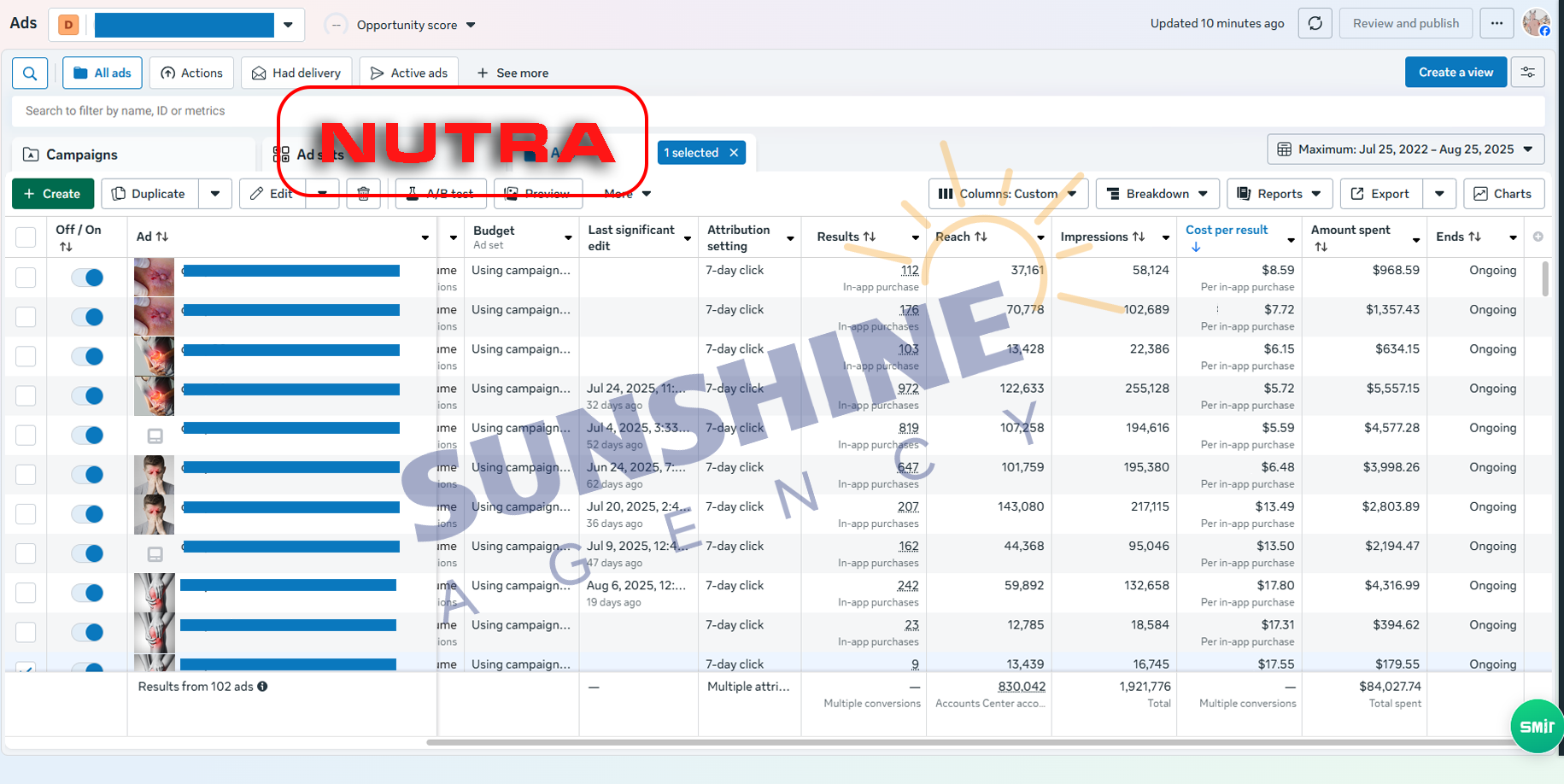Click the add column plus icon

[x=1538, y=237]
